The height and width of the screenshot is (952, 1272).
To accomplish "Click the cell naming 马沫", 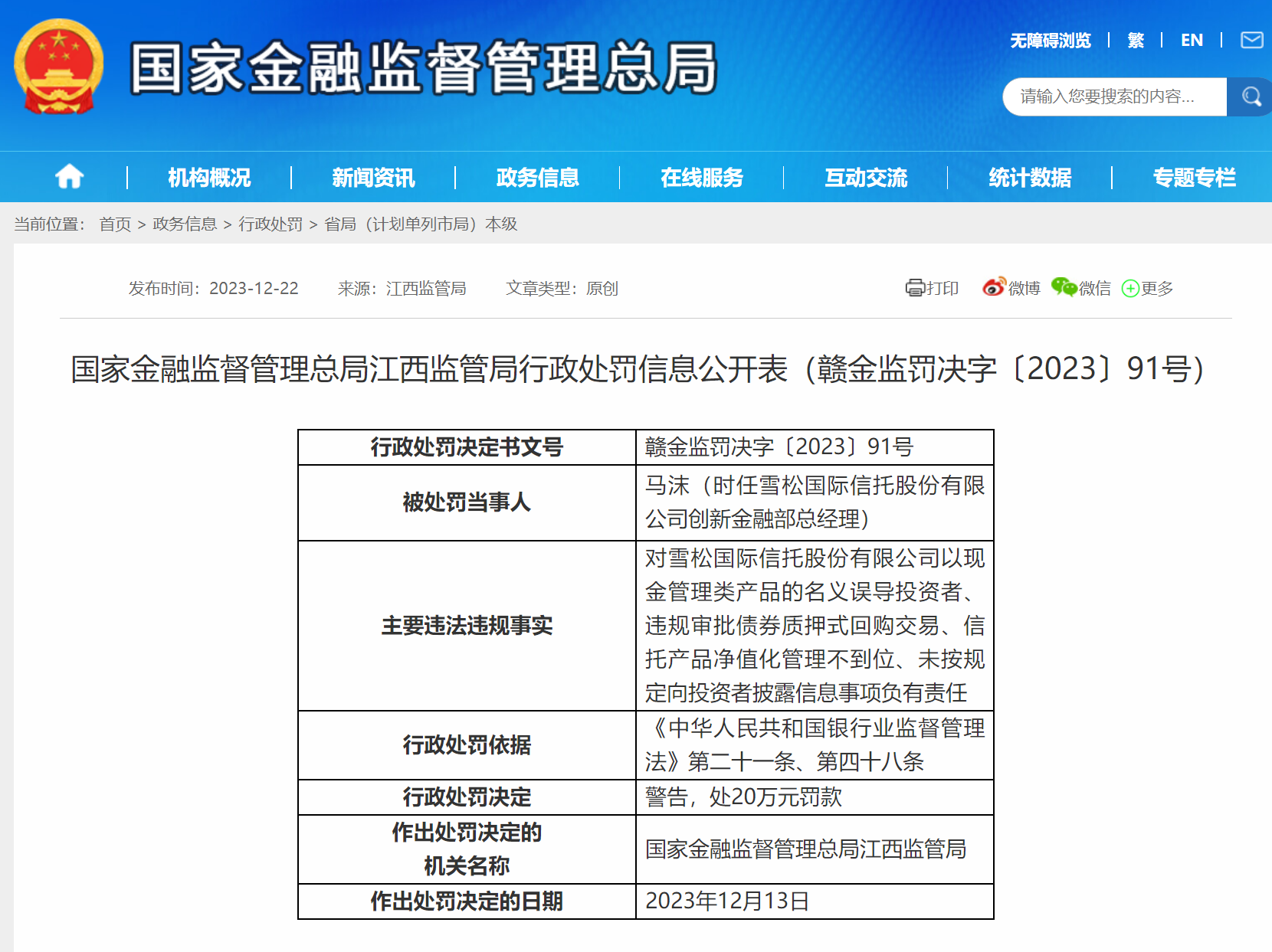I will [x=815, y=502].
